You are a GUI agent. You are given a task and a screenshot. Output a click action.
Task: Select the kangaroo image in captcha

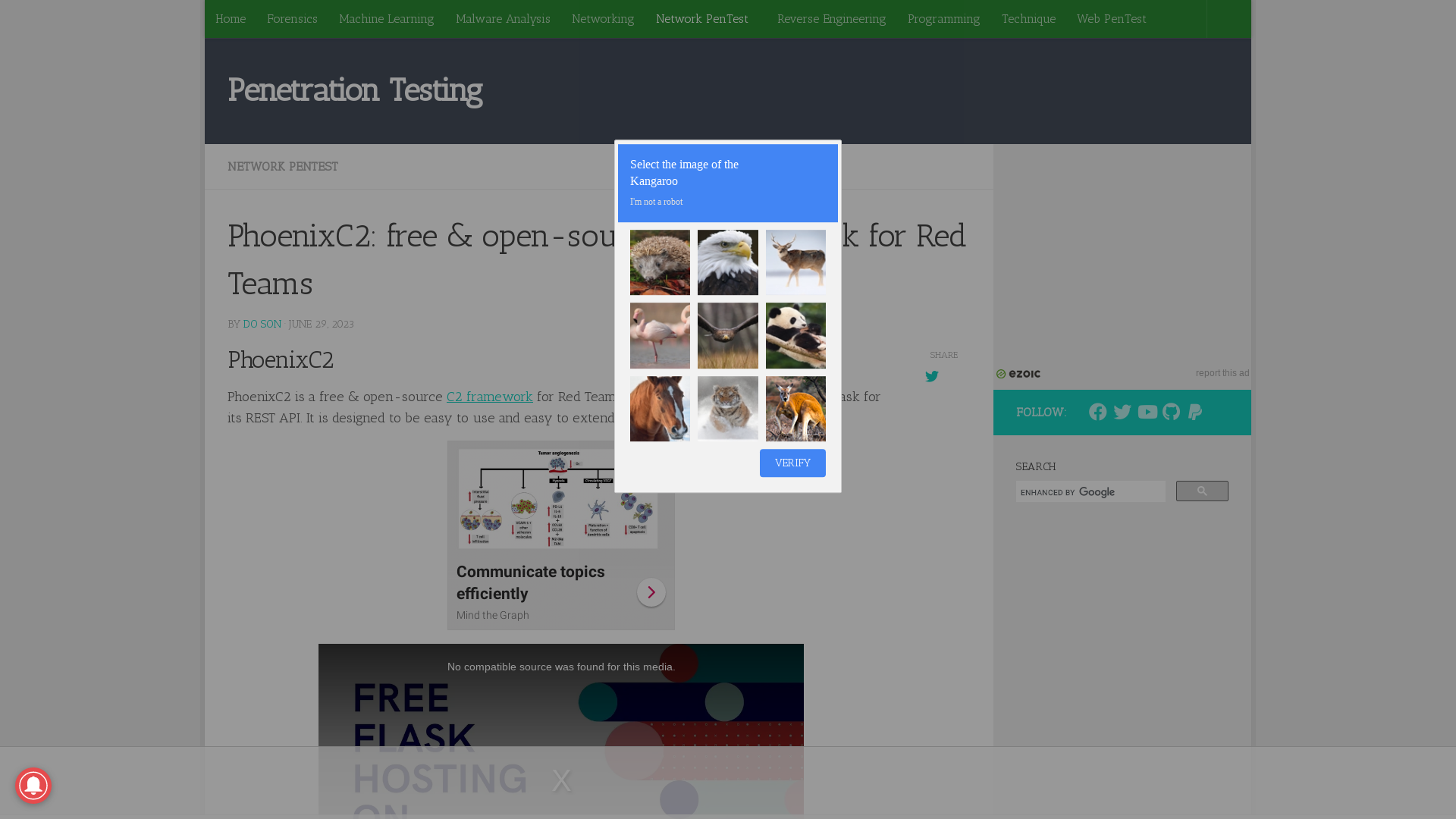(x=795, y=409)
